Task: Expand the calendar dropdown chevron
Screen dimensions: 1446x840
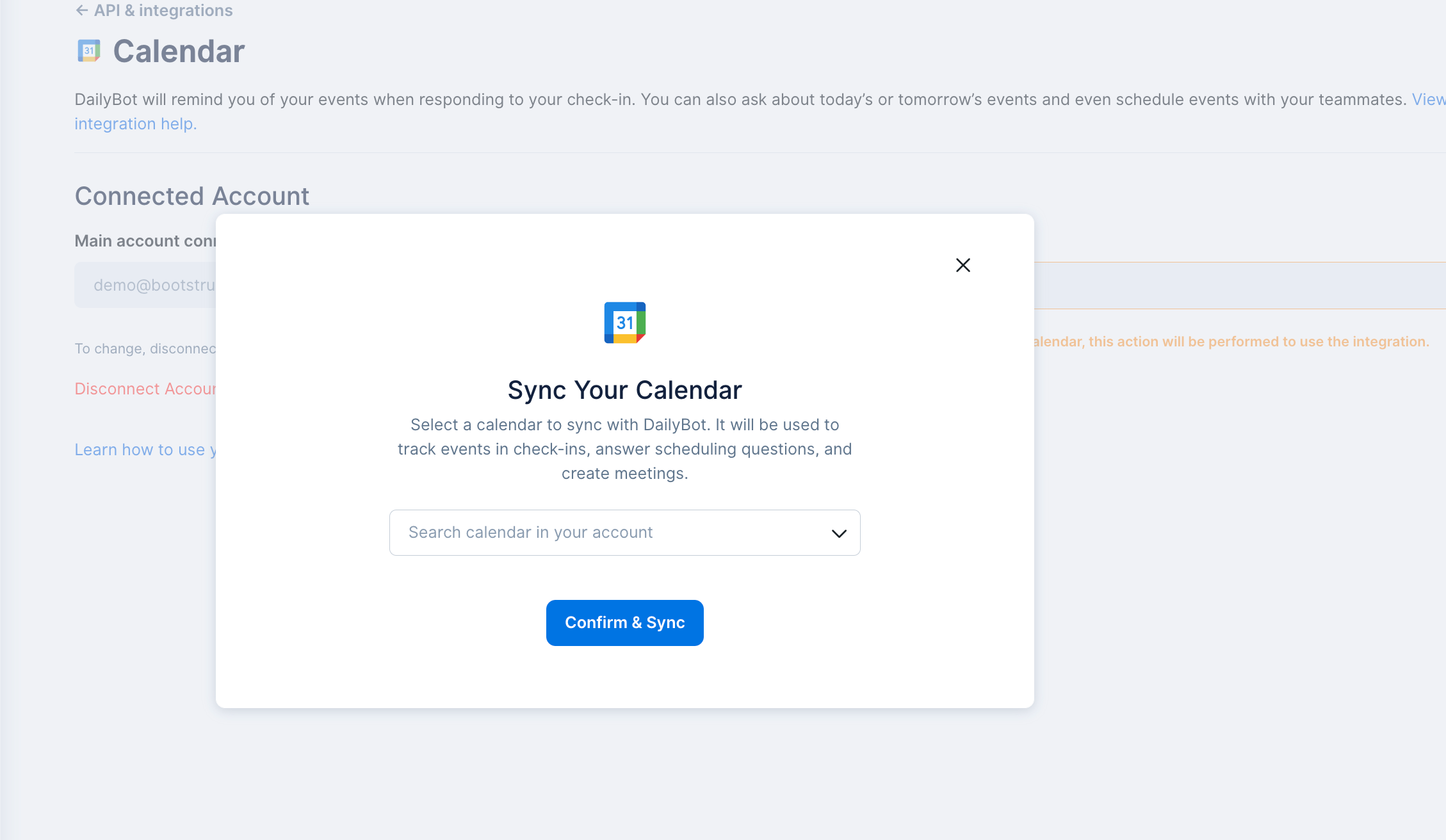Action: point(839,533)
